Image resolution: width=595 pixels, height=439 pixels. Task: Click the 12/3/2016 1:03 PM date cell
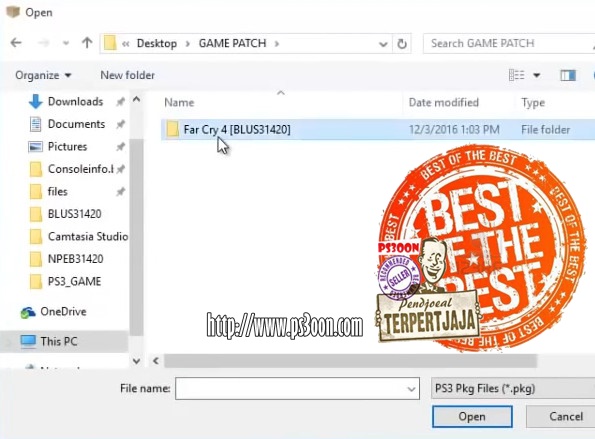point(454,130)
